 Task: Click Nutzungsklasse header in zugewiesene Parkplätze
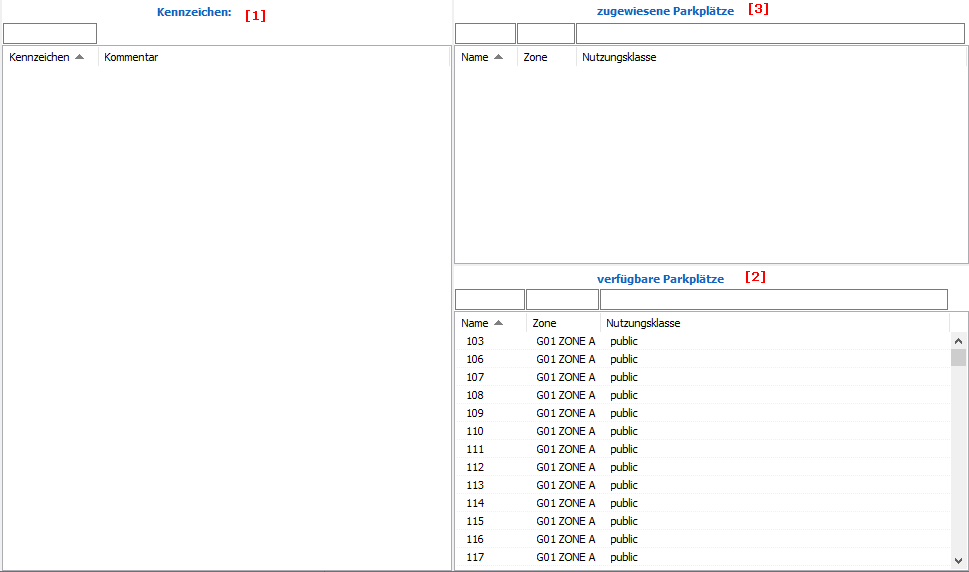[x=619, y=57]
